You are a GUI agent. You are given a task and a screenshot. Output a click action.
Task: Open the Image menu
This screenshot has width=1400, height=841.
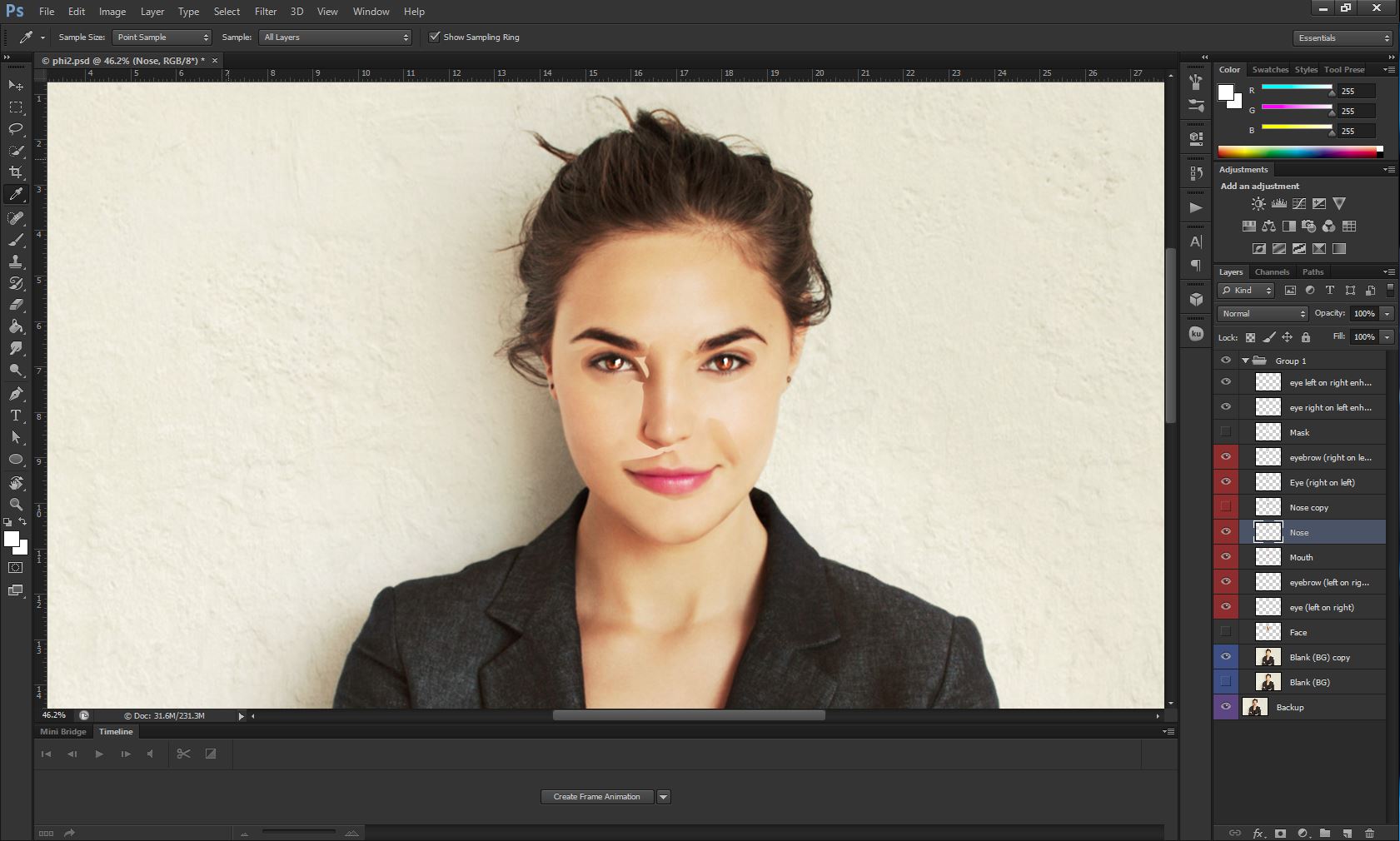pos(112,12)
